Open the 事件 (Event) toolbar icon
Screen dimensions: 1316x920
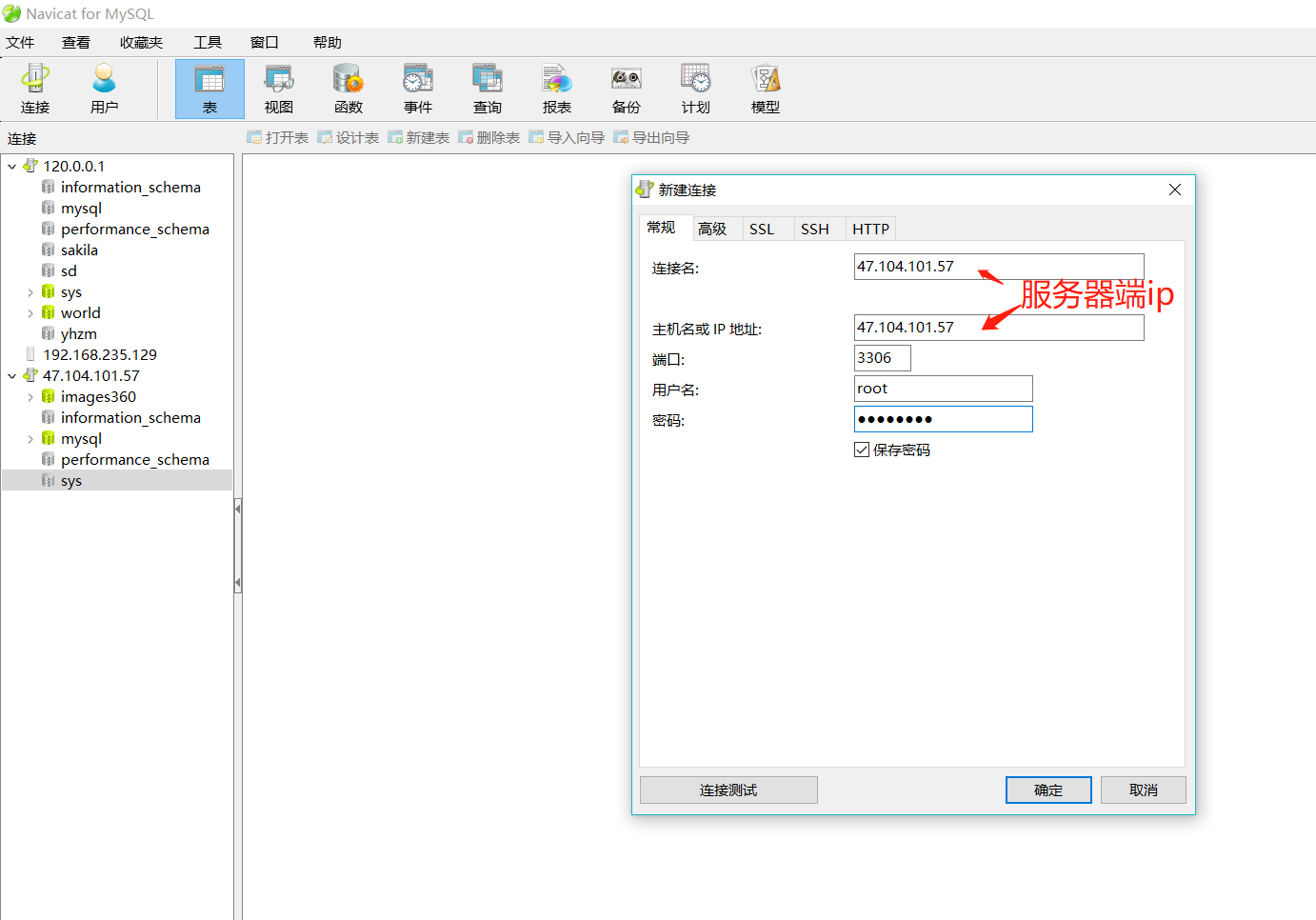coord(418,89)
